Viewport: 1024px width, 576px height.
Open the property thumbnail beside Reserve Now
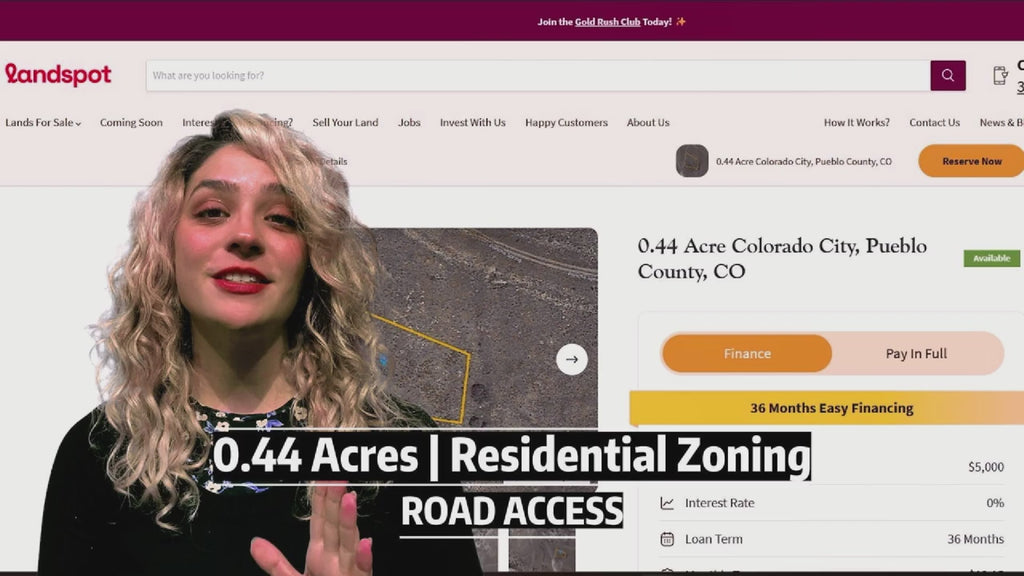[x=692, y=161]
